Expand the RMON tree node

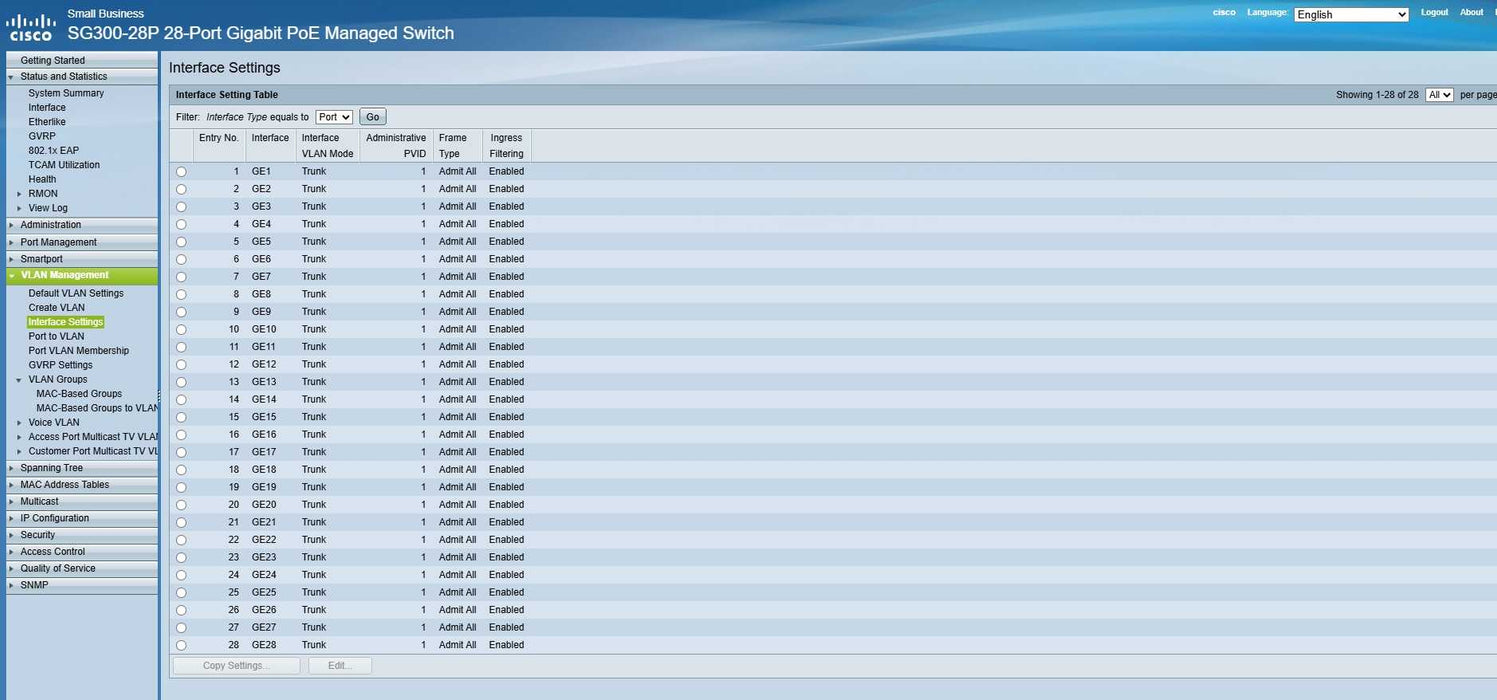coord(19,194)
